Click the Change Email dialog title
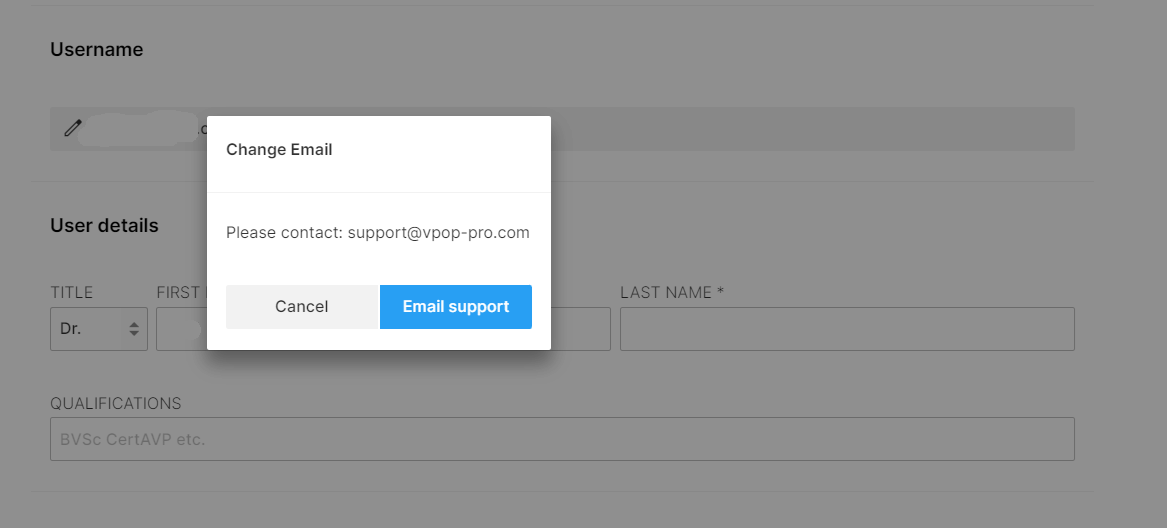 tap(279, 150)
